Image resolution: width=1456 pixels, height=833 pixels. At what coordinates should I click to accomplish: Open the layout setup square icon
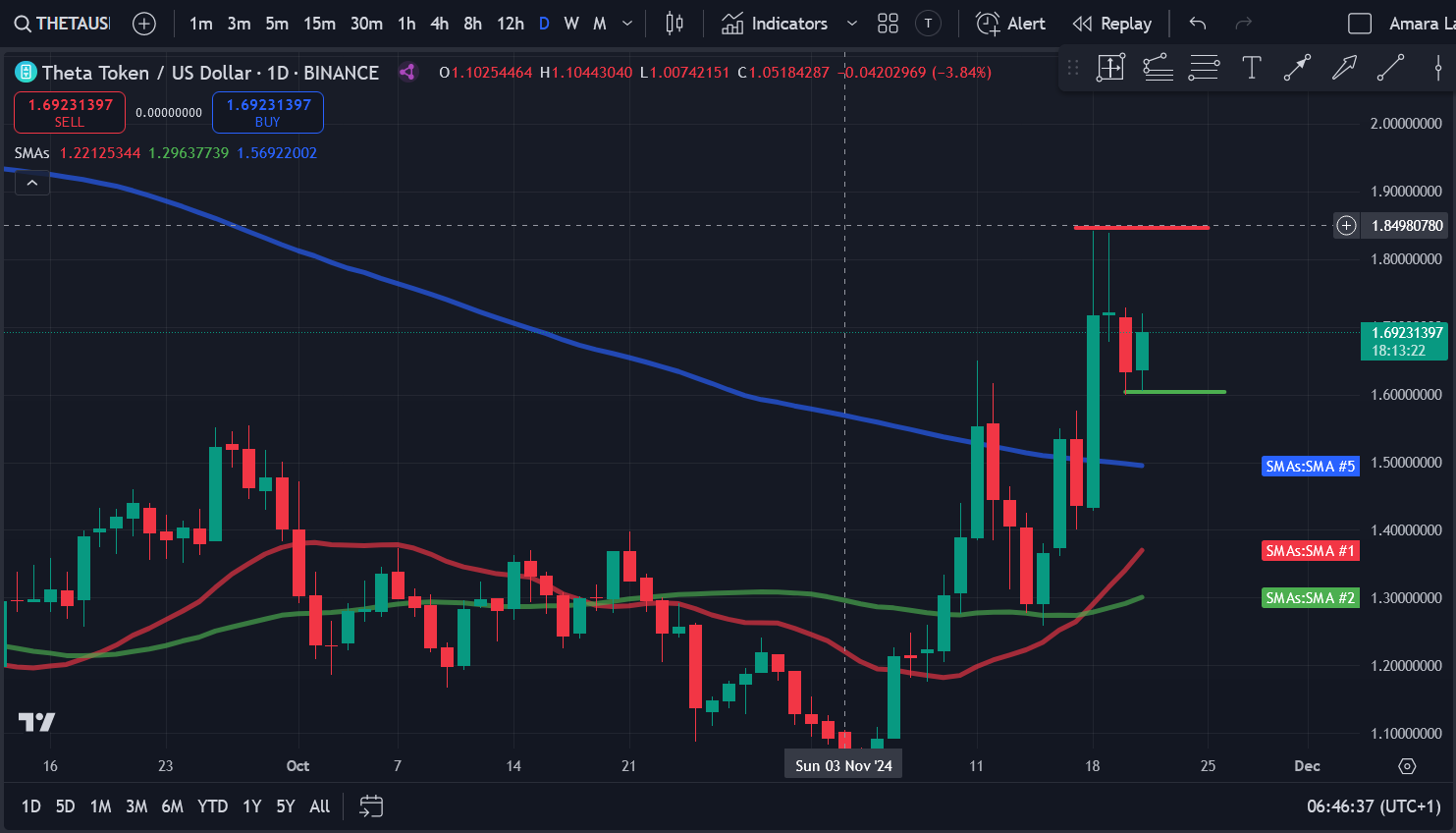pos(1360,24)
